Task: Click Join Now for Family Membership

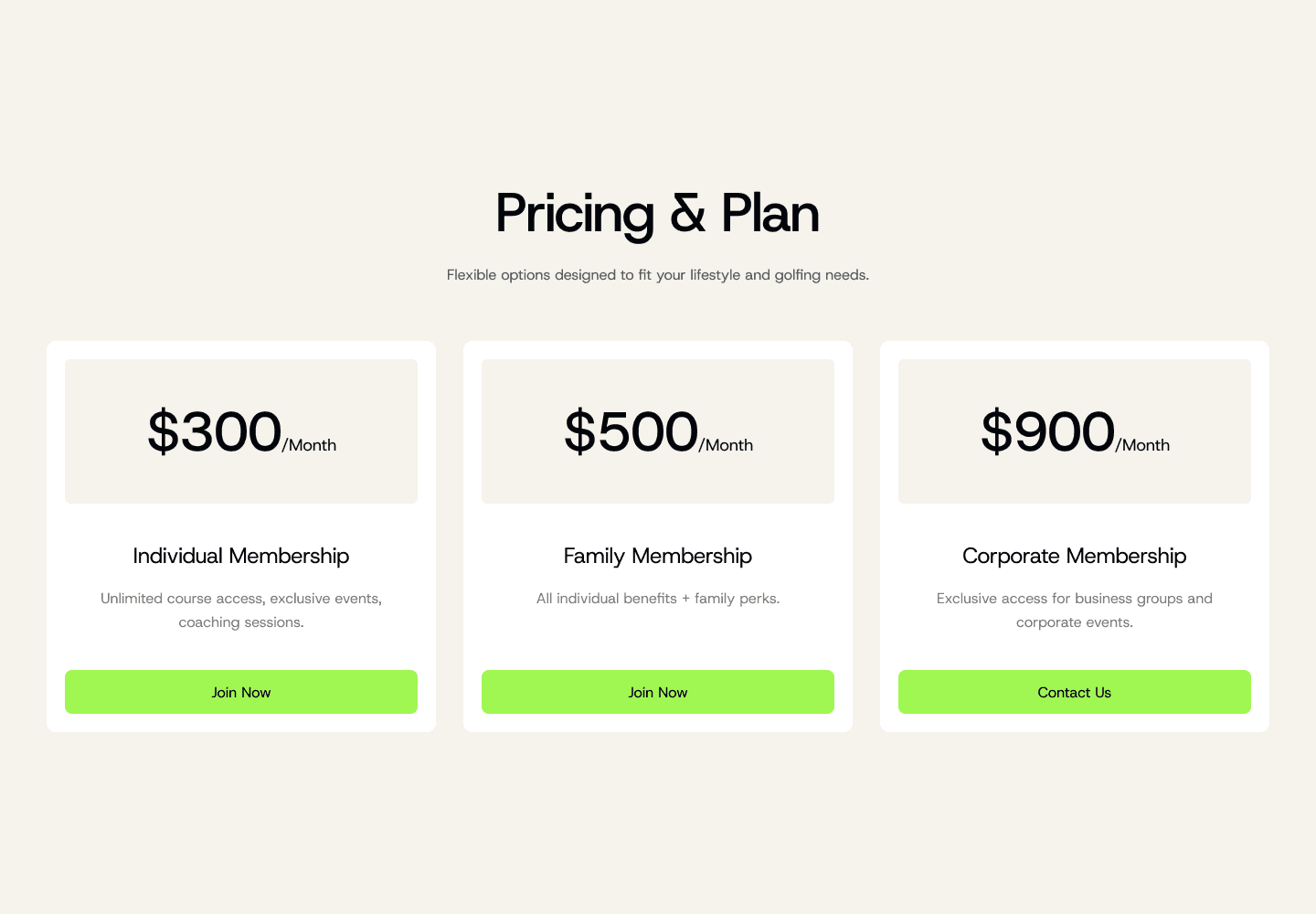Action: pos(657,692)
